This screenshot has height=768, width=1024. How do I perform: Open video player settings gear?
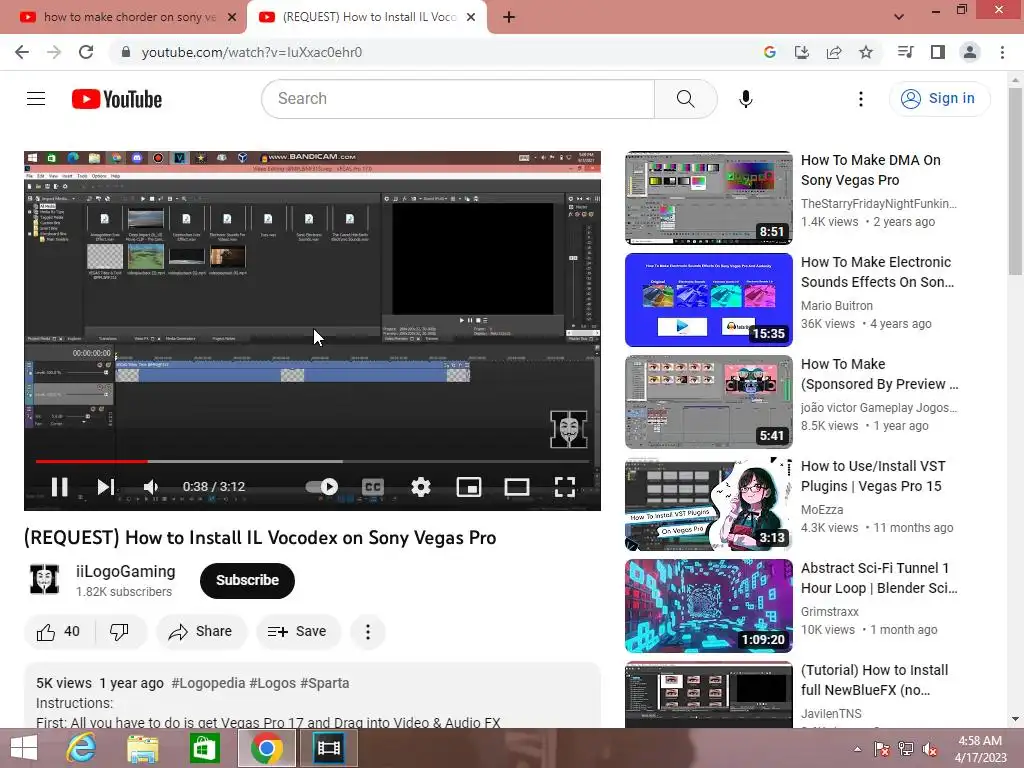coord(421,487)
